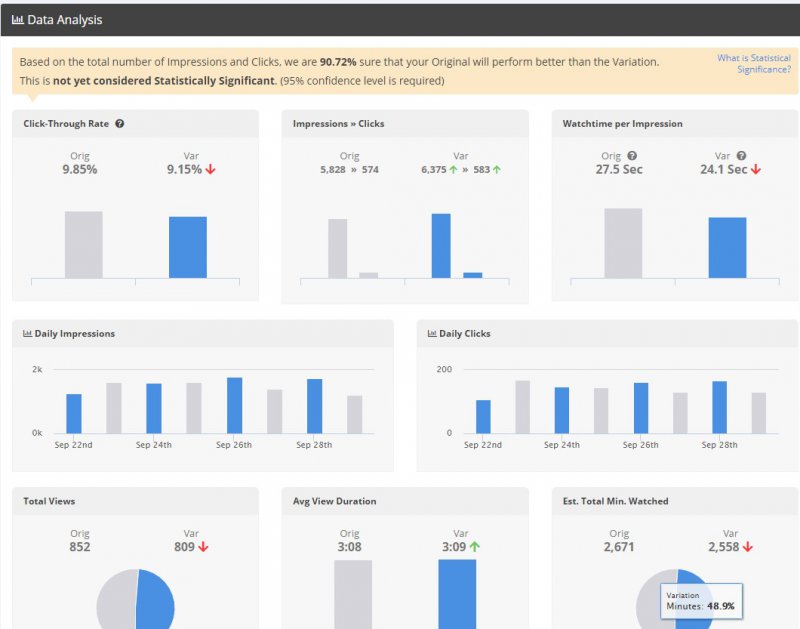
Task: Click the Daily Impressions chart icon
Action: coord(28,334)
